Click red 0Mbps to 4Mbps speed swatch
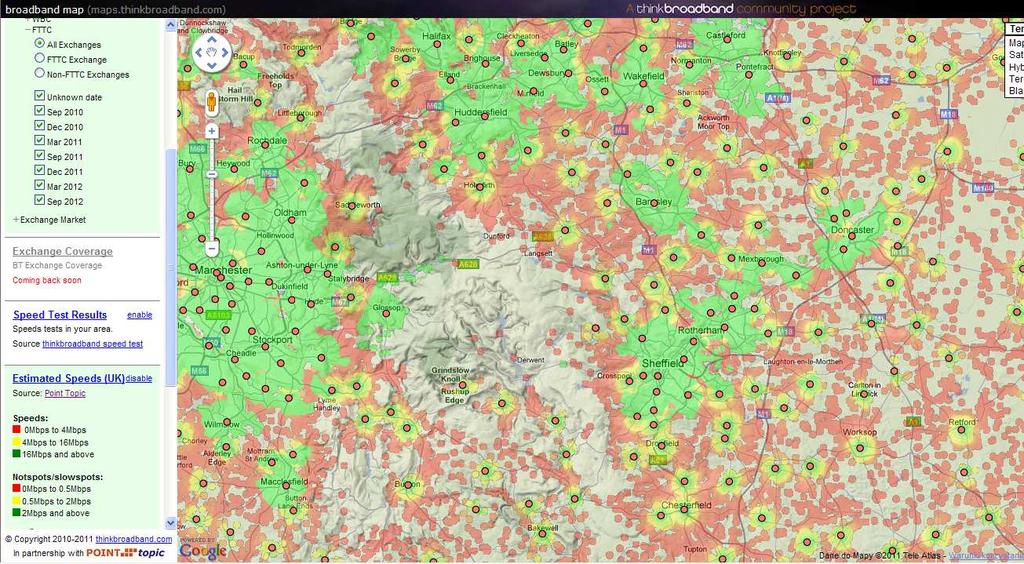The width and height of the screenshot is (1024, 564). pyautogui.click(x=16, y=430)
